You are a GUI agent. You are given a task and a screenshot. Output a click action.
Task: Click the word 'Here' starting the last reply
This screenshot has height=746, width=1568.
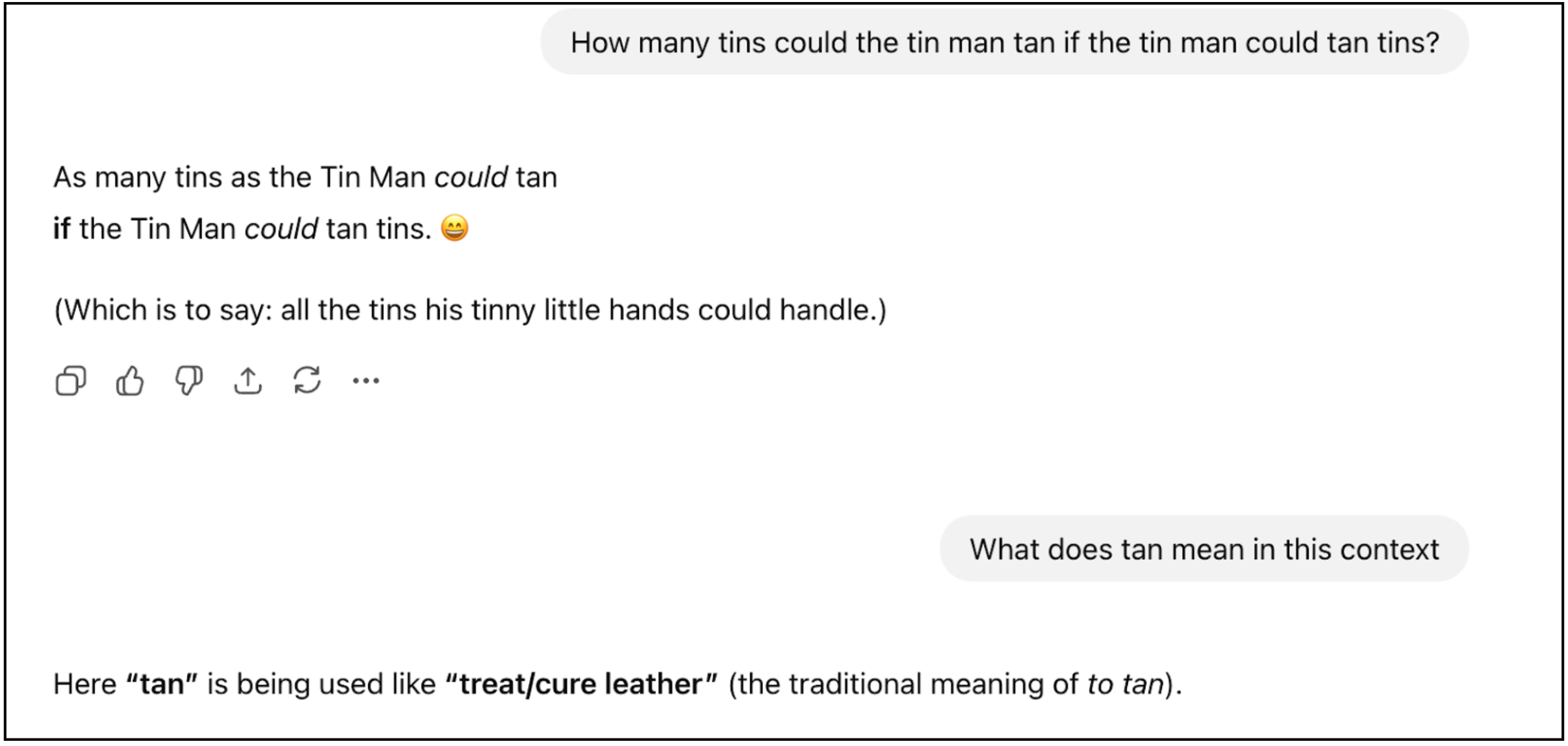85,684
